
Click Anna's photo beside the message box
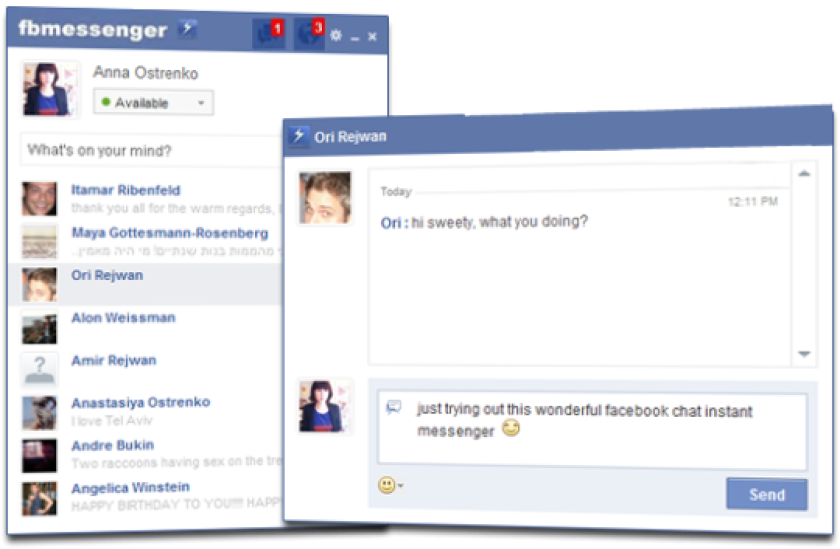click(x=325, y=406)
